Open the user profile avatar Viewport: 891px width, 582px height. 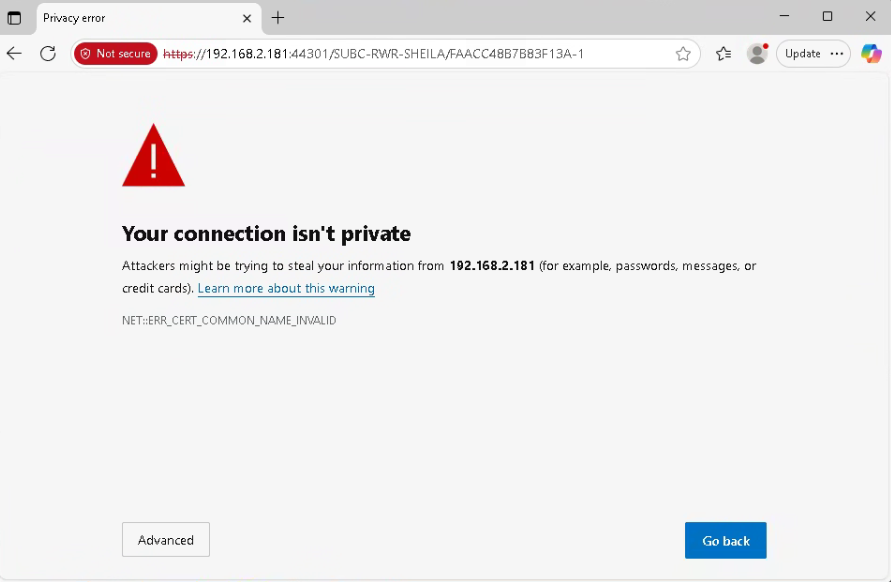click(x=757, y=54)
